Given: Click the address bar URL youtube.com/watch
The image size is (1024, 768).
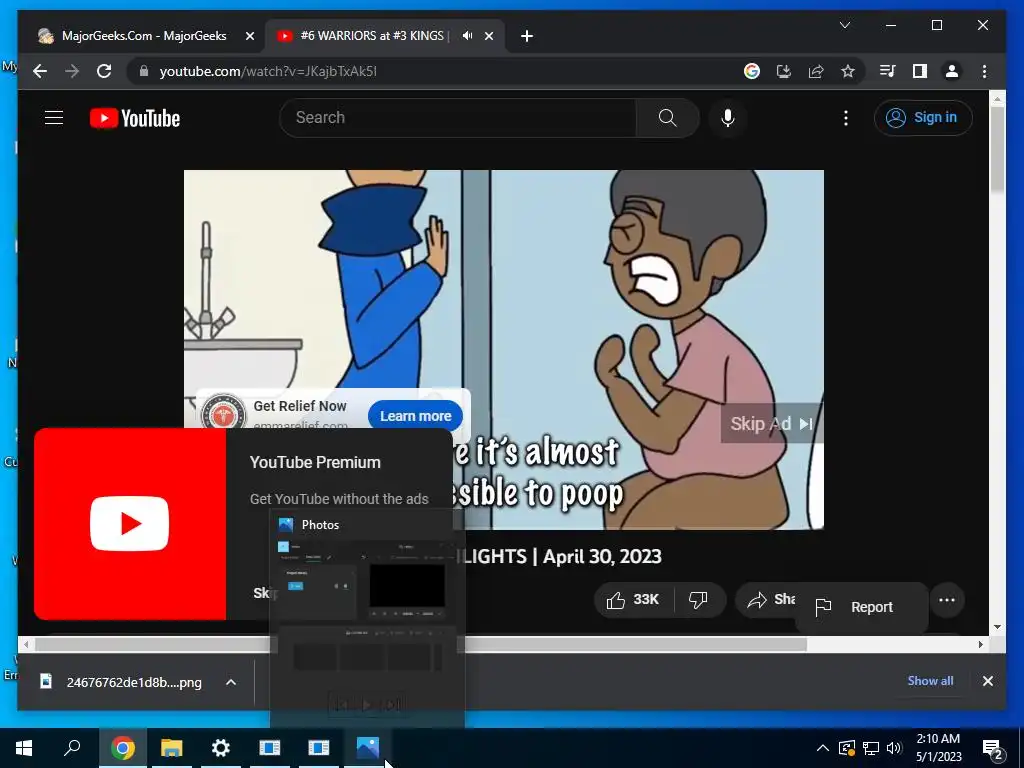Looking at the screenshot, I should tap(268, 71).
